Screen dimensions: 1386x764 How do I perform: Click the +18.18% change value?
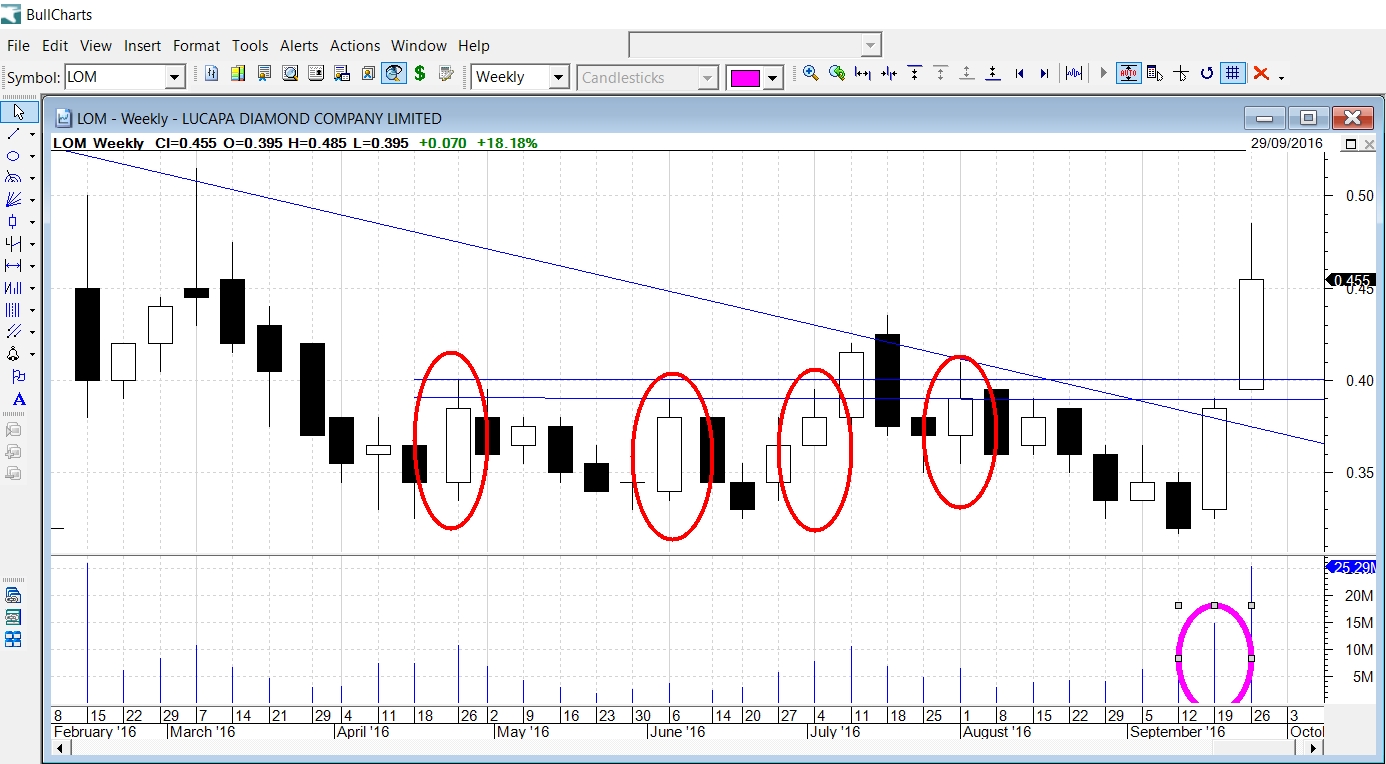coord(507,143)
